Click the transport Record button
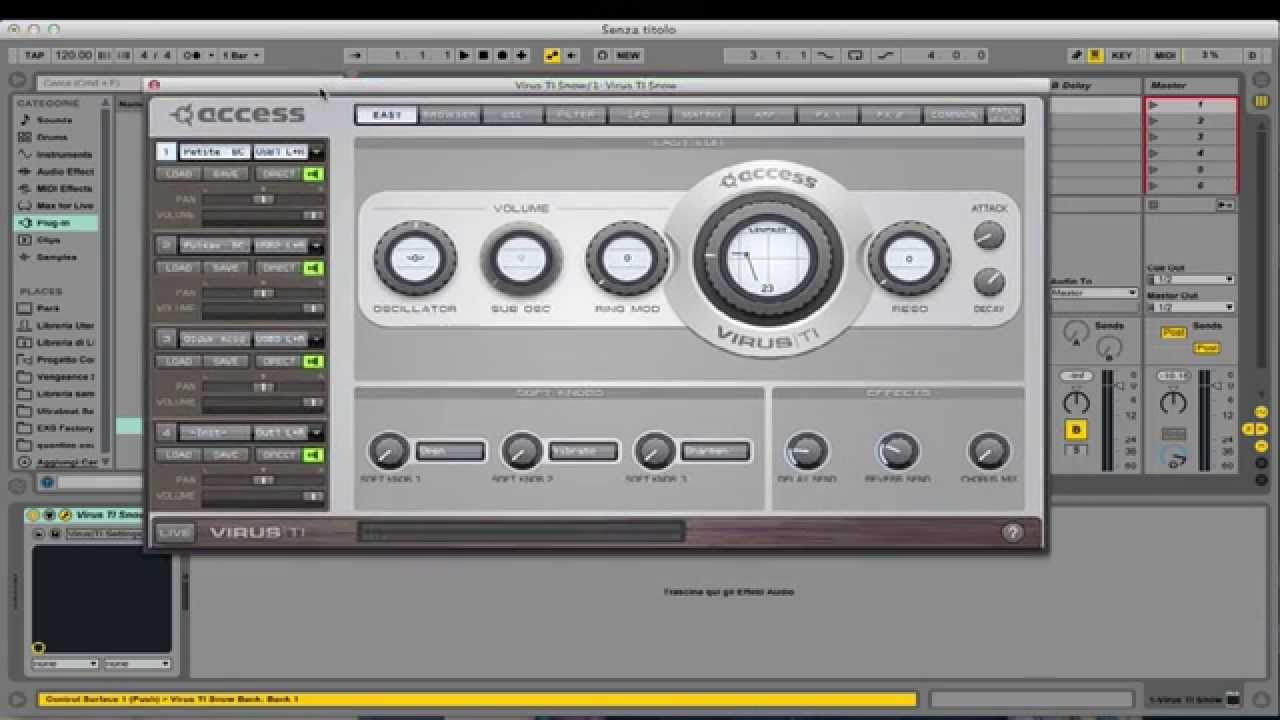The width and height of the screenshot is (1280, 720). click(502, 55)
